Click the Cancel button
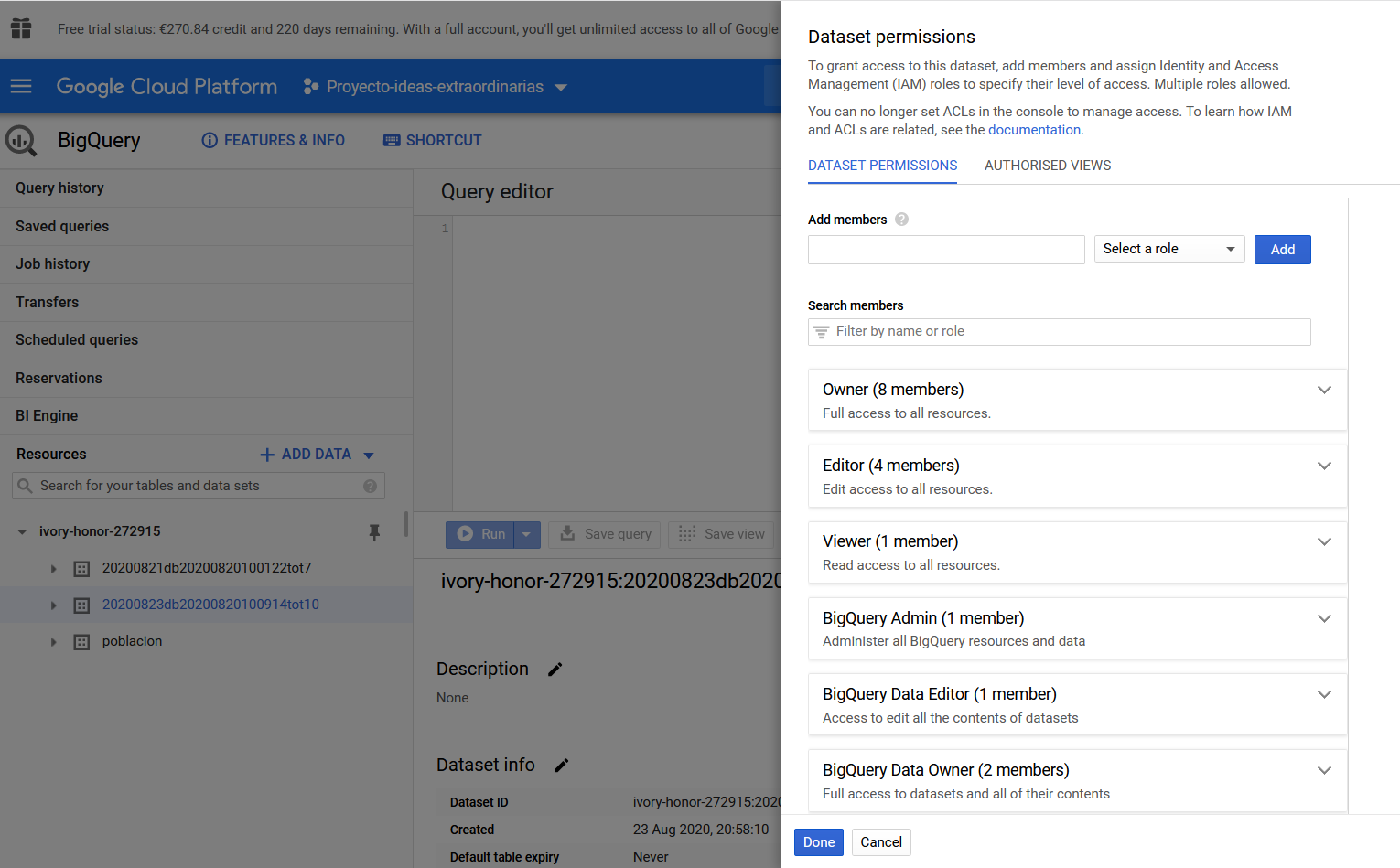The height and width of the screenshot is (868, 1400). (x=881, y=842)
